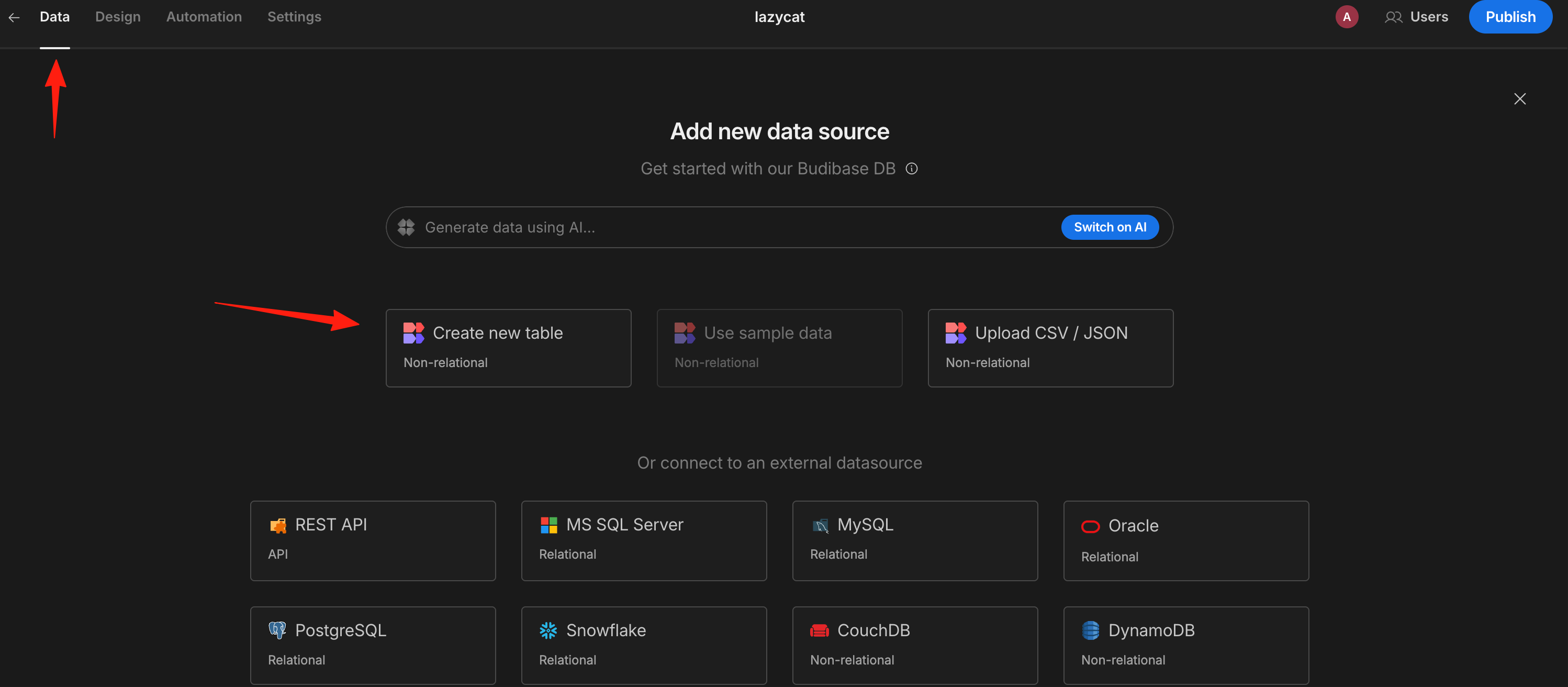Choose the Snowflake icon
The image size is (1568, 687).
click(x=548, y=630)
